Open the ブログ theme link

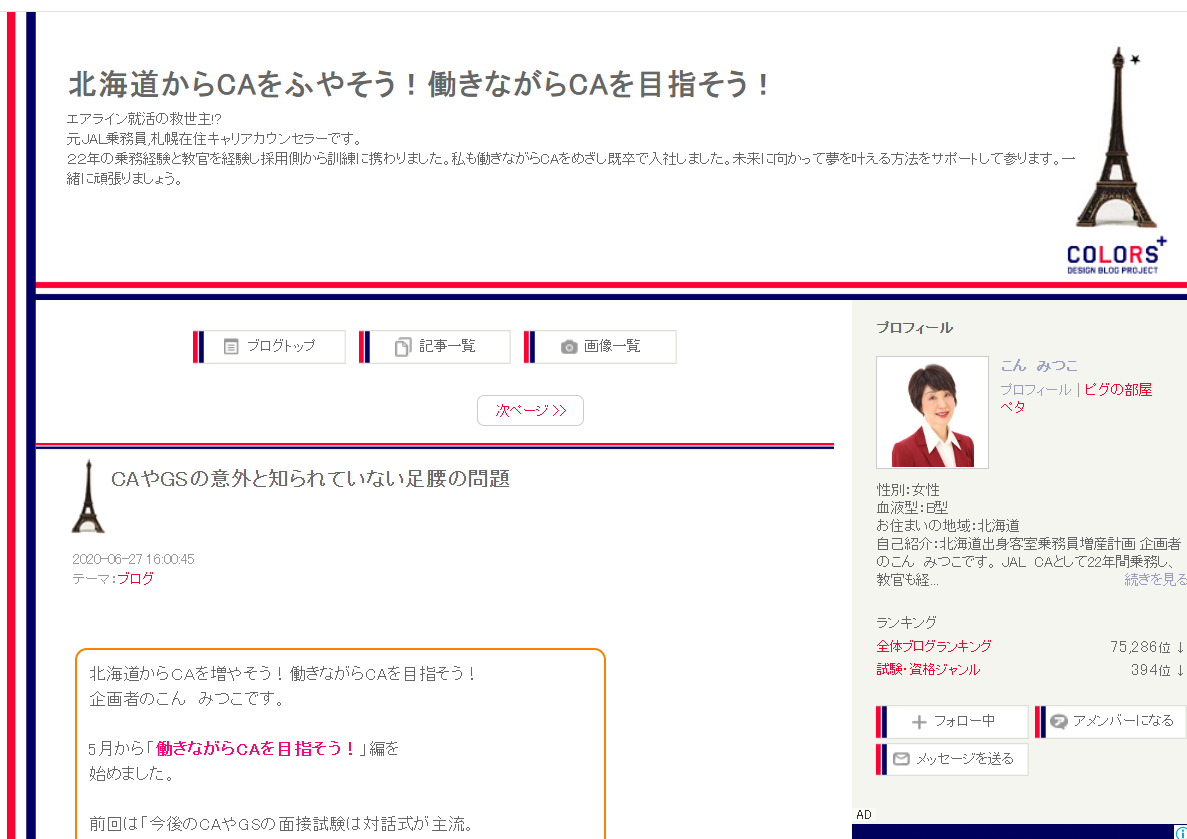(x=136, y=579)
